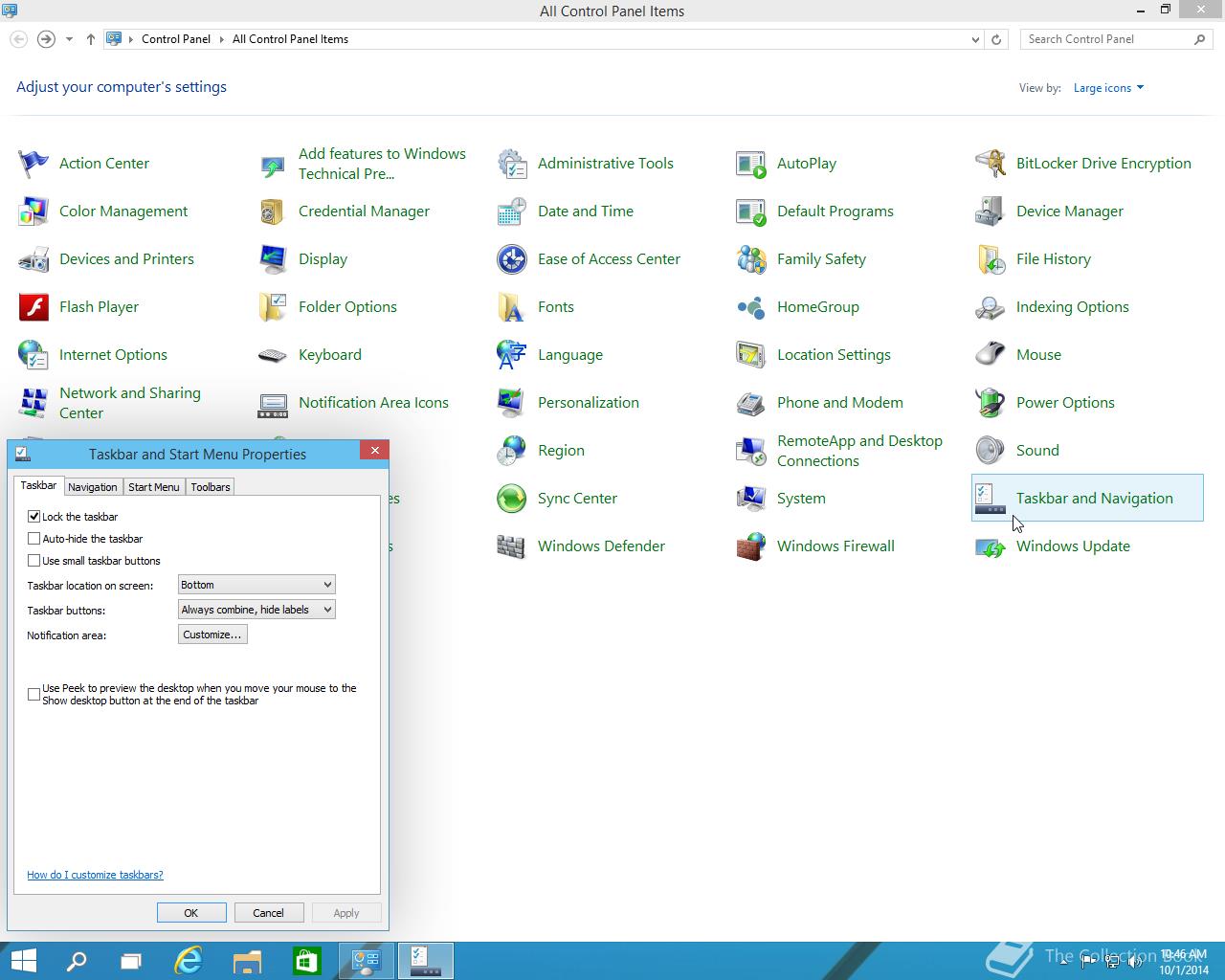Open the Device Manager icon

pyautogui.click(x=991, y=212)
